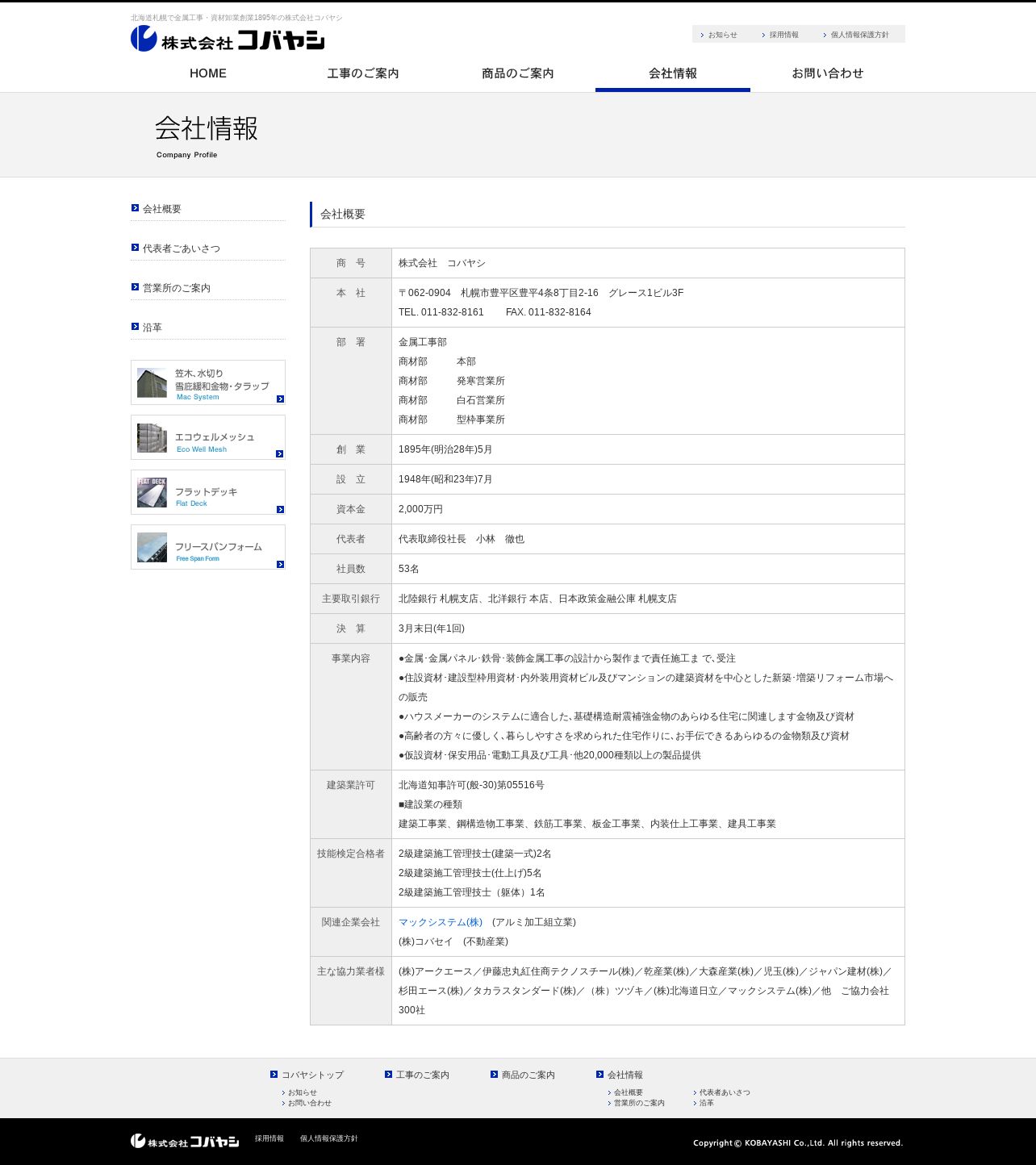
Task: Click footer 沿革 sub-link
Action: click(x=707, y=1103)
